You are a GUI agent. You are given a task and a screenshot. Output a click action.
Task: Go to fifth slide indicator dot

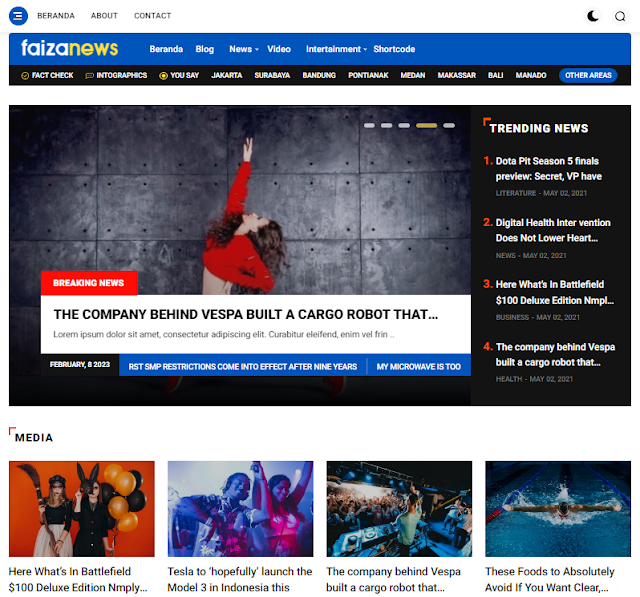[x=449, y=125]
